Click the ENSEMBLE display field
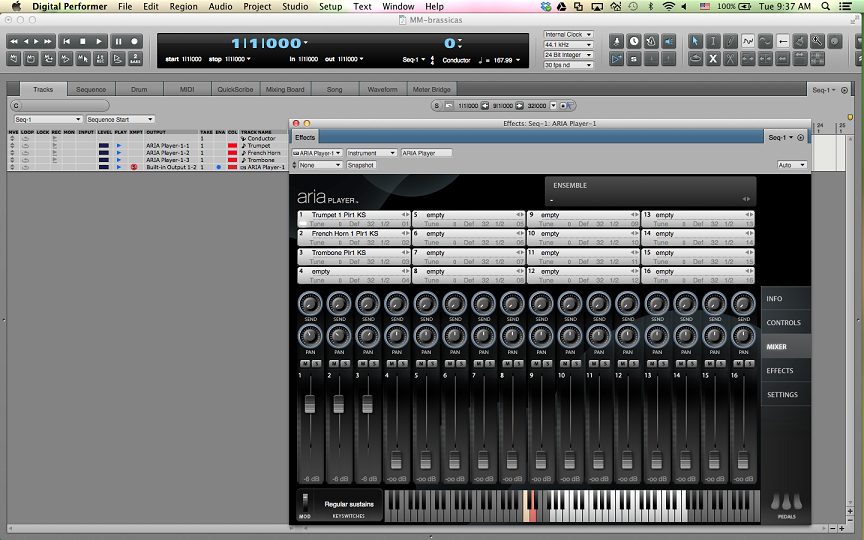This screenshot has width=864, height=540. pos(650,191)
